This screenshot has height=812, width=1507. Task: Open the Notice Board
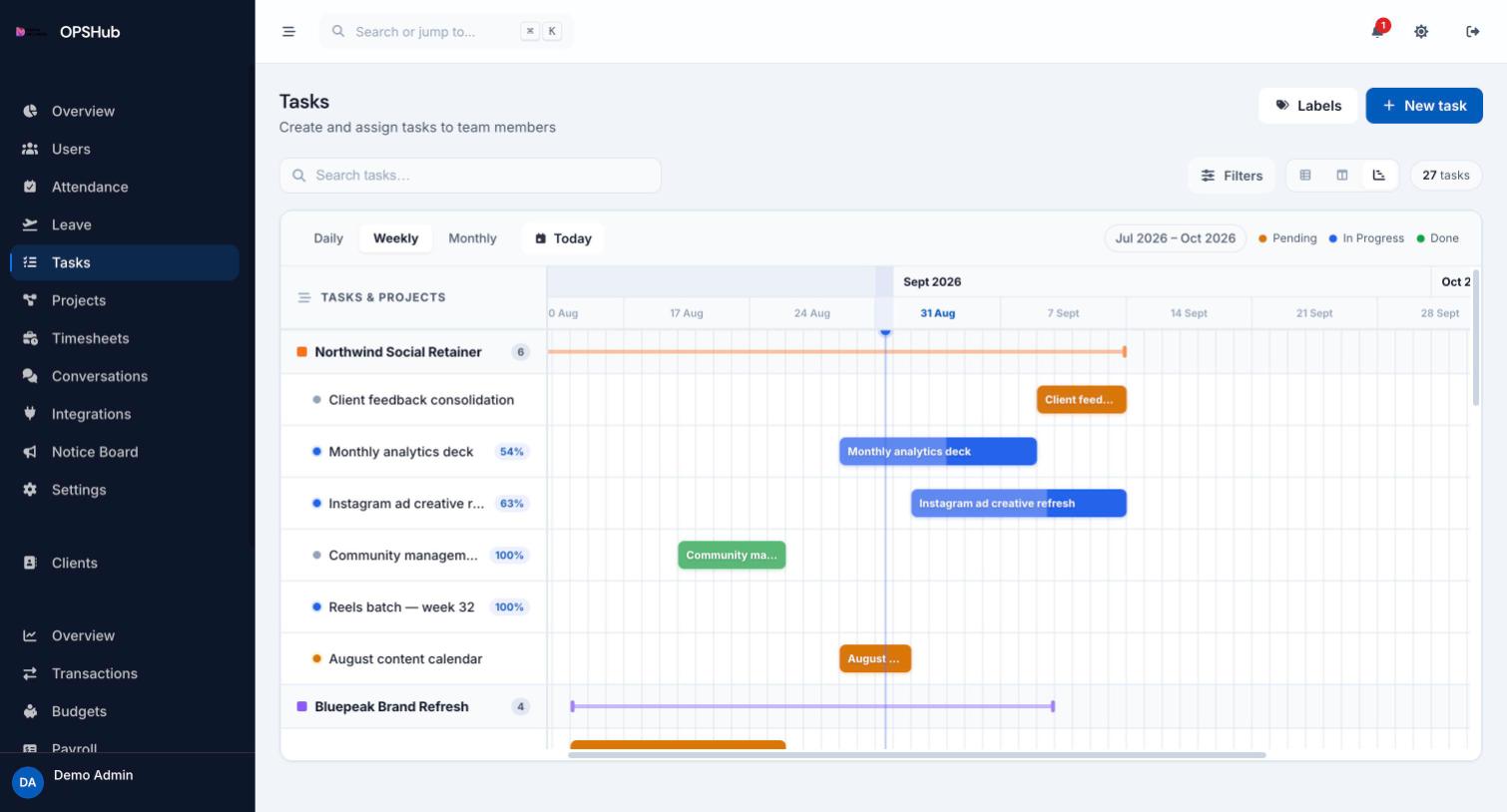(126, 452)
